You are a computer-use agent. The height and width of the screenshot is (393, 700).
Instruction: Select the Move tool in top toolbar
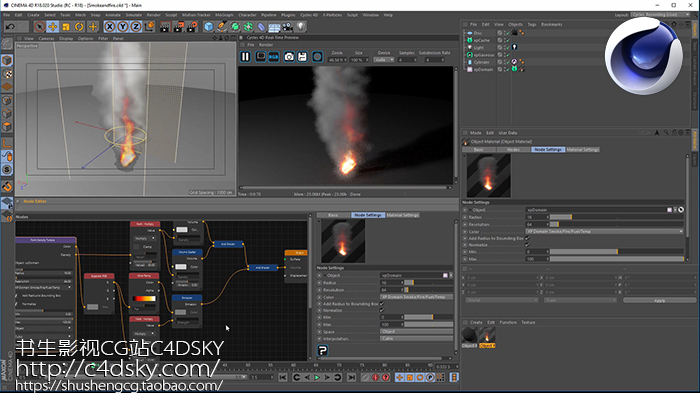click(53, 27)
